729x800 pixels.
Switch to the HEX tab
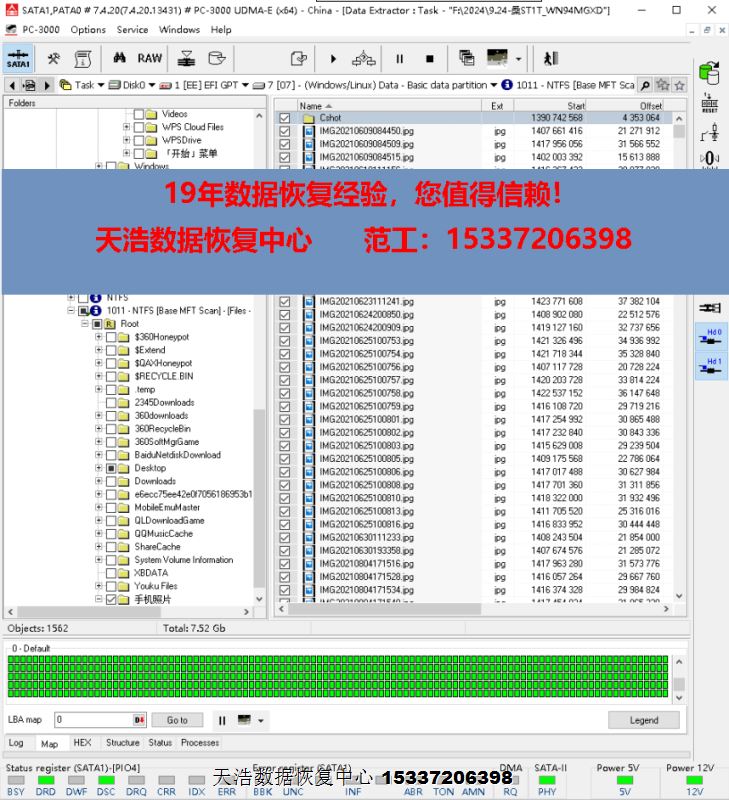tap(82, 743)
